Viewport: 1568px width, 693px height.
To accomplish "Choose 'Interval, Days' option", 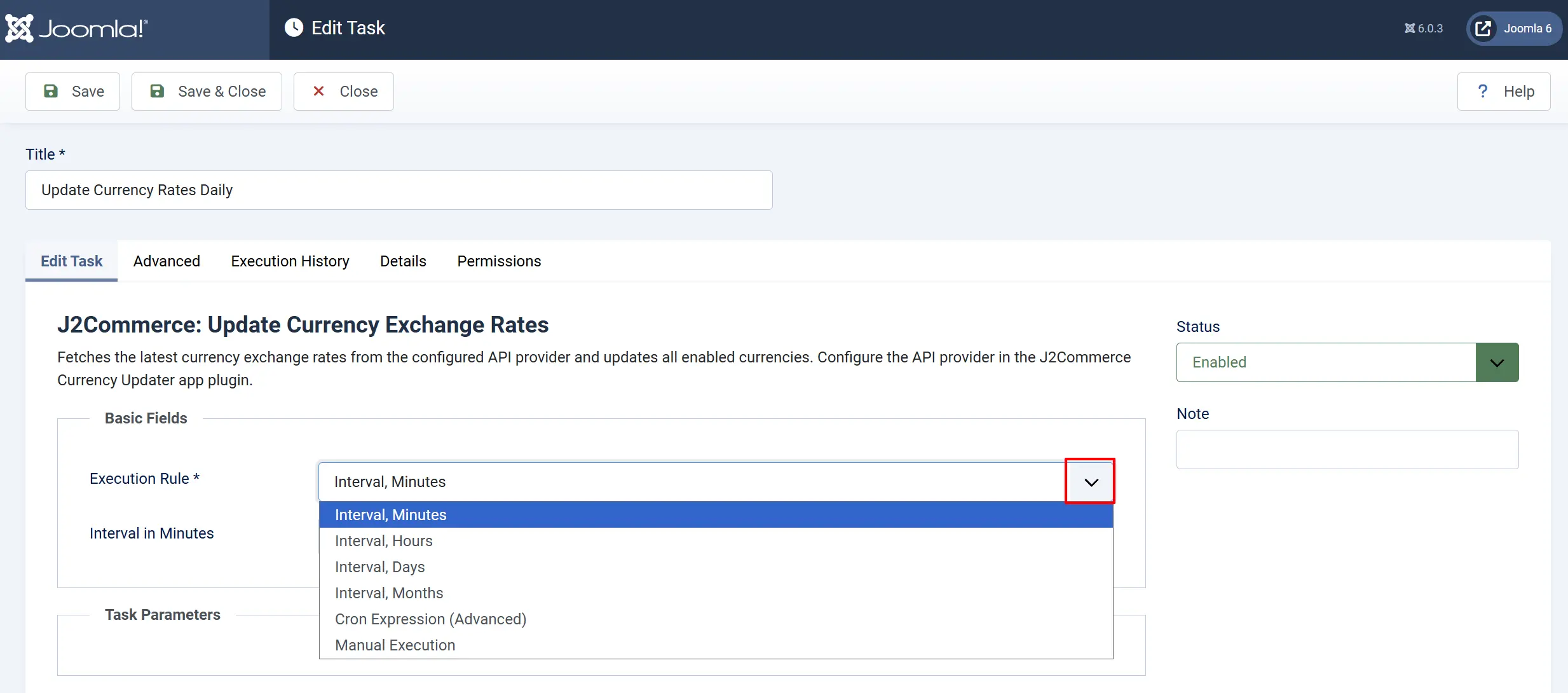I will coord(716,567).
